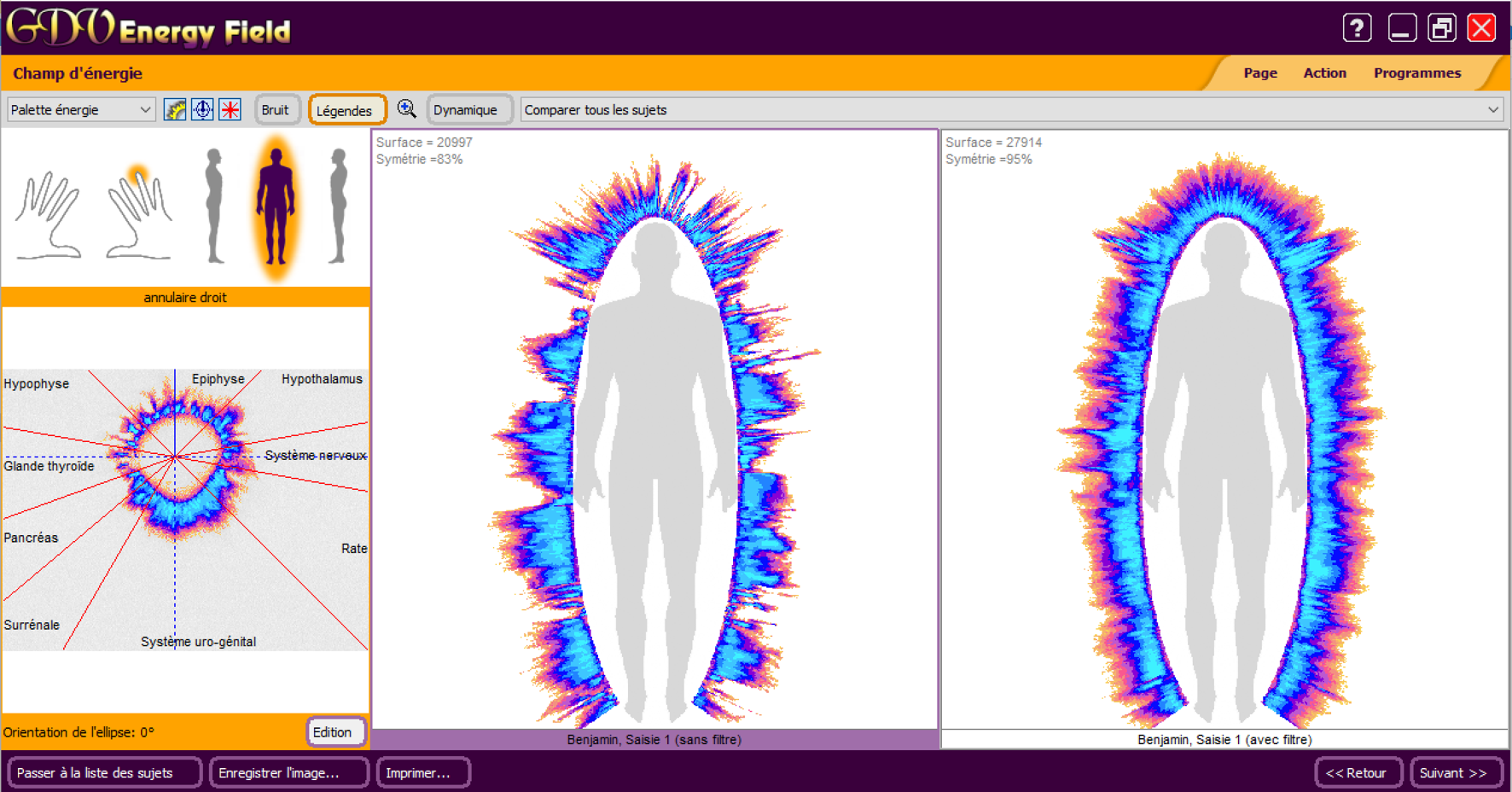
Task: Click Passer à la liste des sujets
Action: (104, 773)
